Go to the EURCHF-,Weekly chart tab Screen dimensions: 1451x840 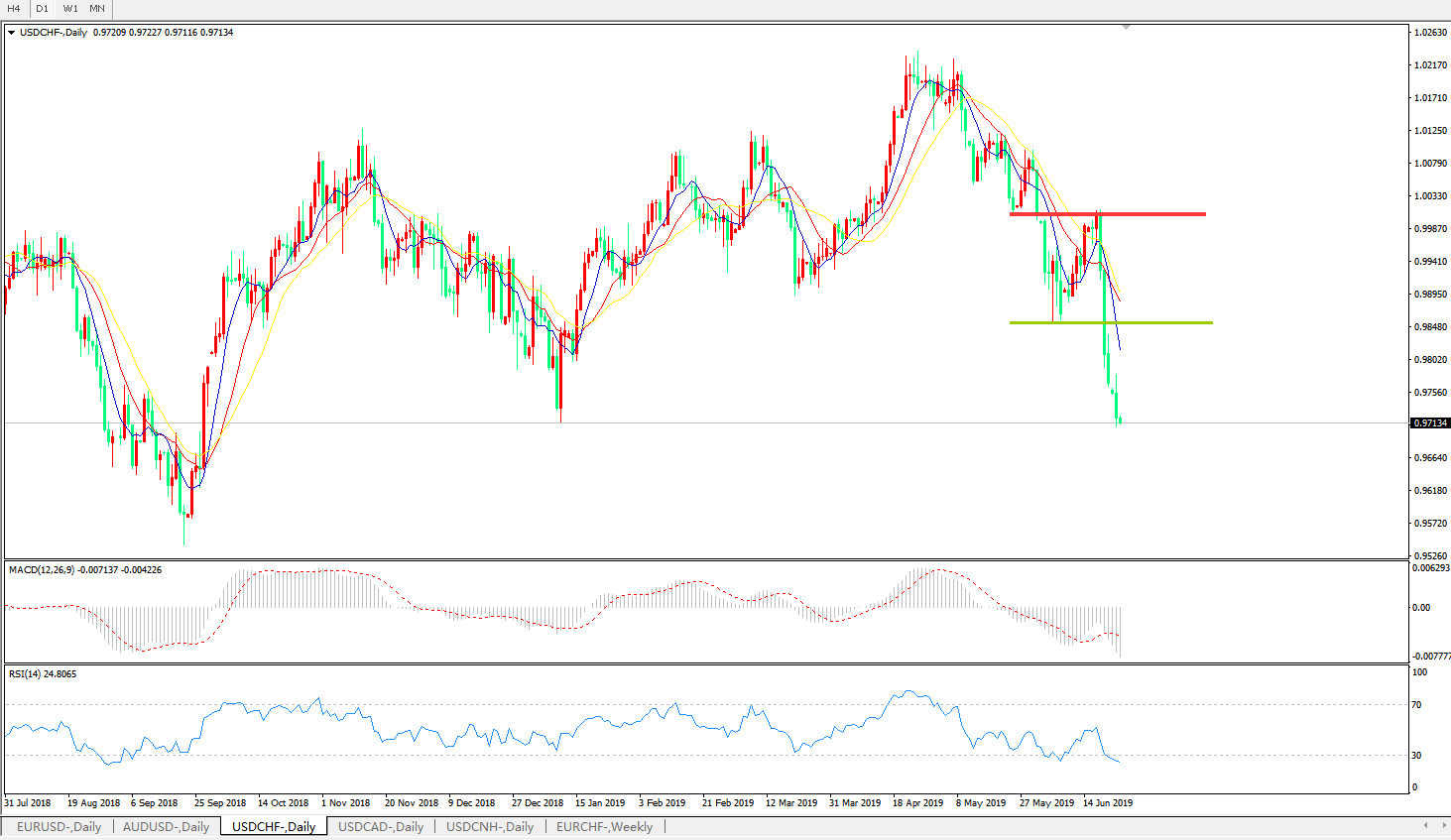(x=604, y=826)
